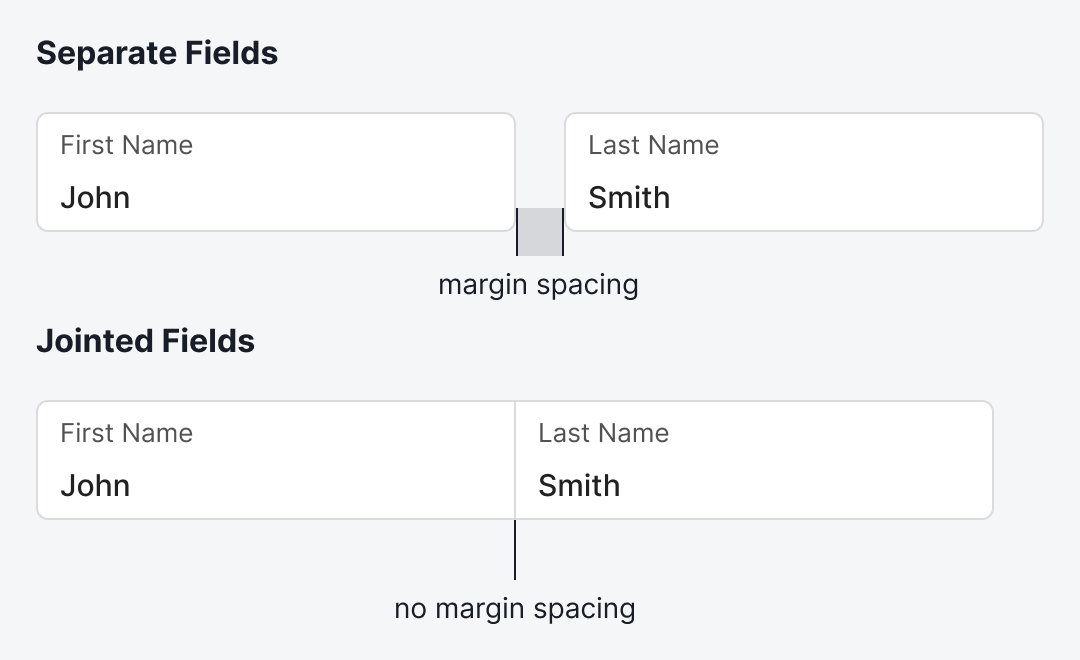Click the 'Separate Fields' heading
The image size is (1080, 660).
[x=157, y=53]
